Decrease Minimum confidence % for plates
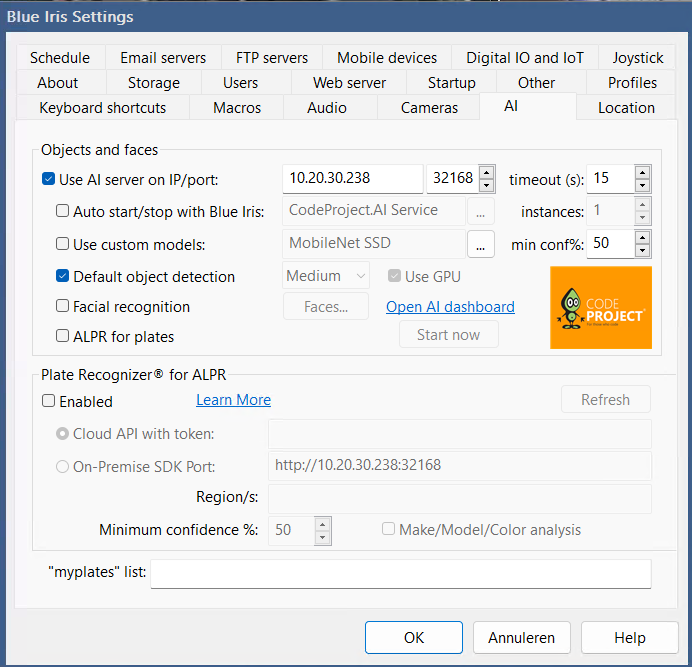This screenshot has height=667, width=692. 323,537
